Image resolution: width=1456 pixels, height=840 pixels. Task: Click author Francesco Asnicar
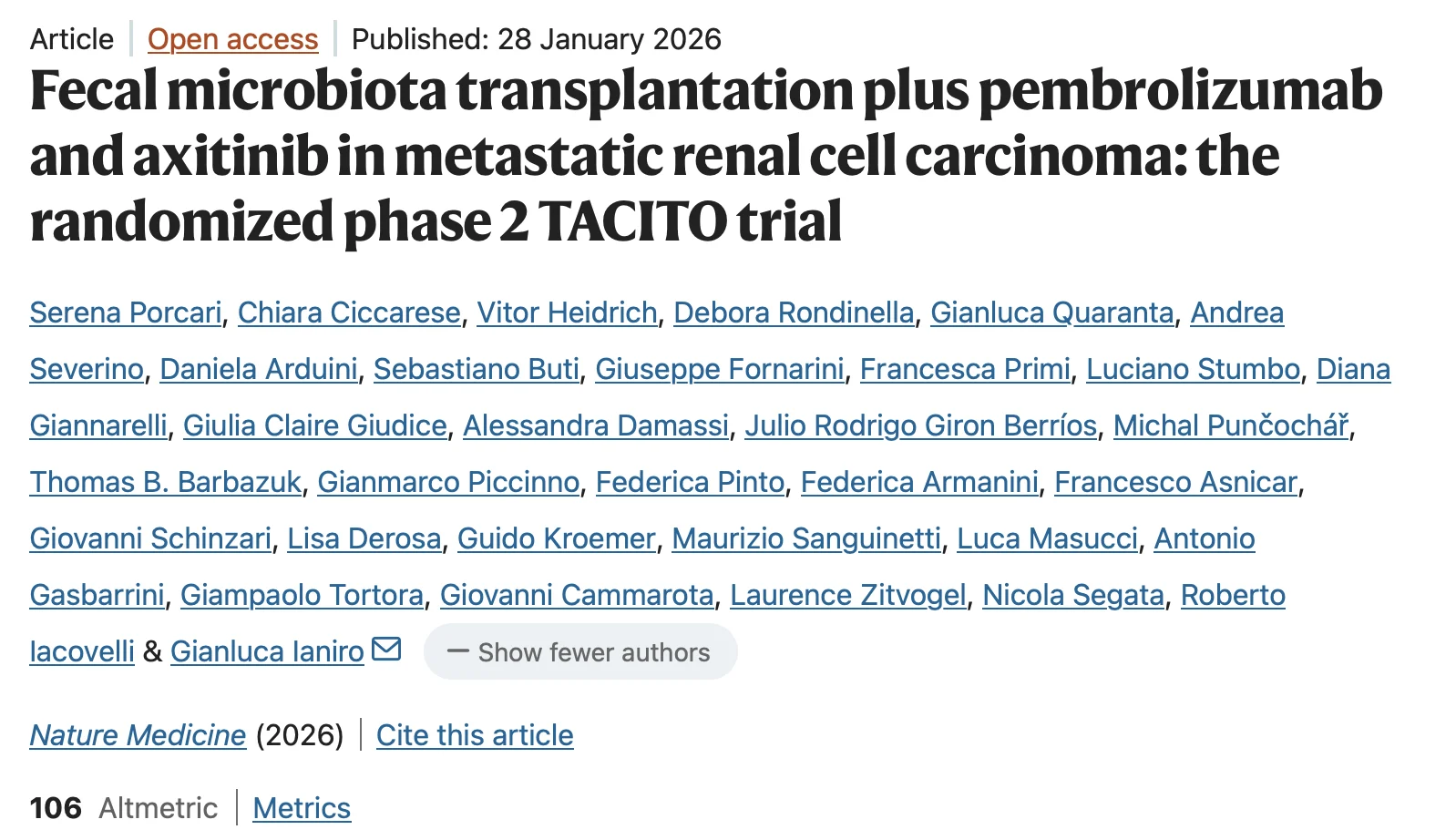click(1175, 482)
